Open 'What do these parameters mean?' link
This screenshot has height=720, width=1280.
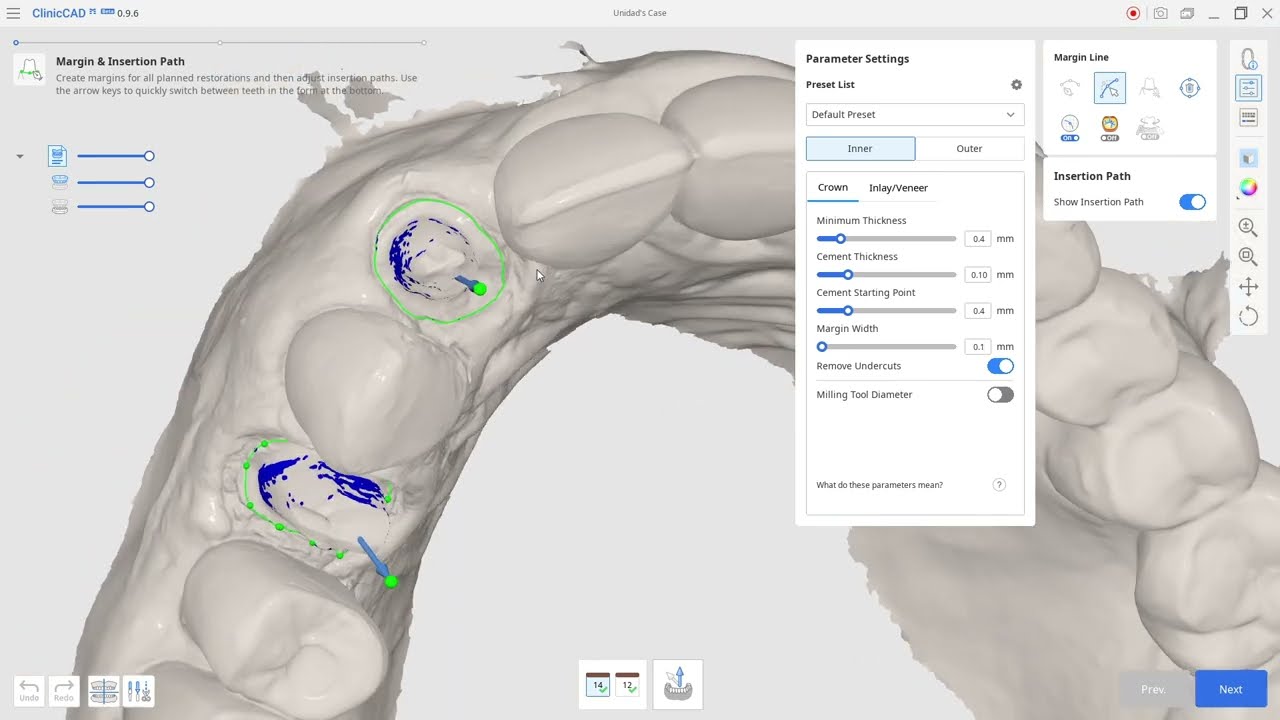pyautogui.click(x=879, y=485)
